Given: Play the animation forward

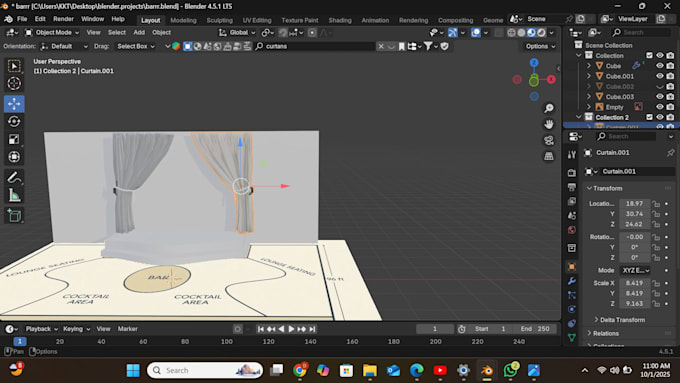Looking at the screenshot, I should tap(291, 329).
